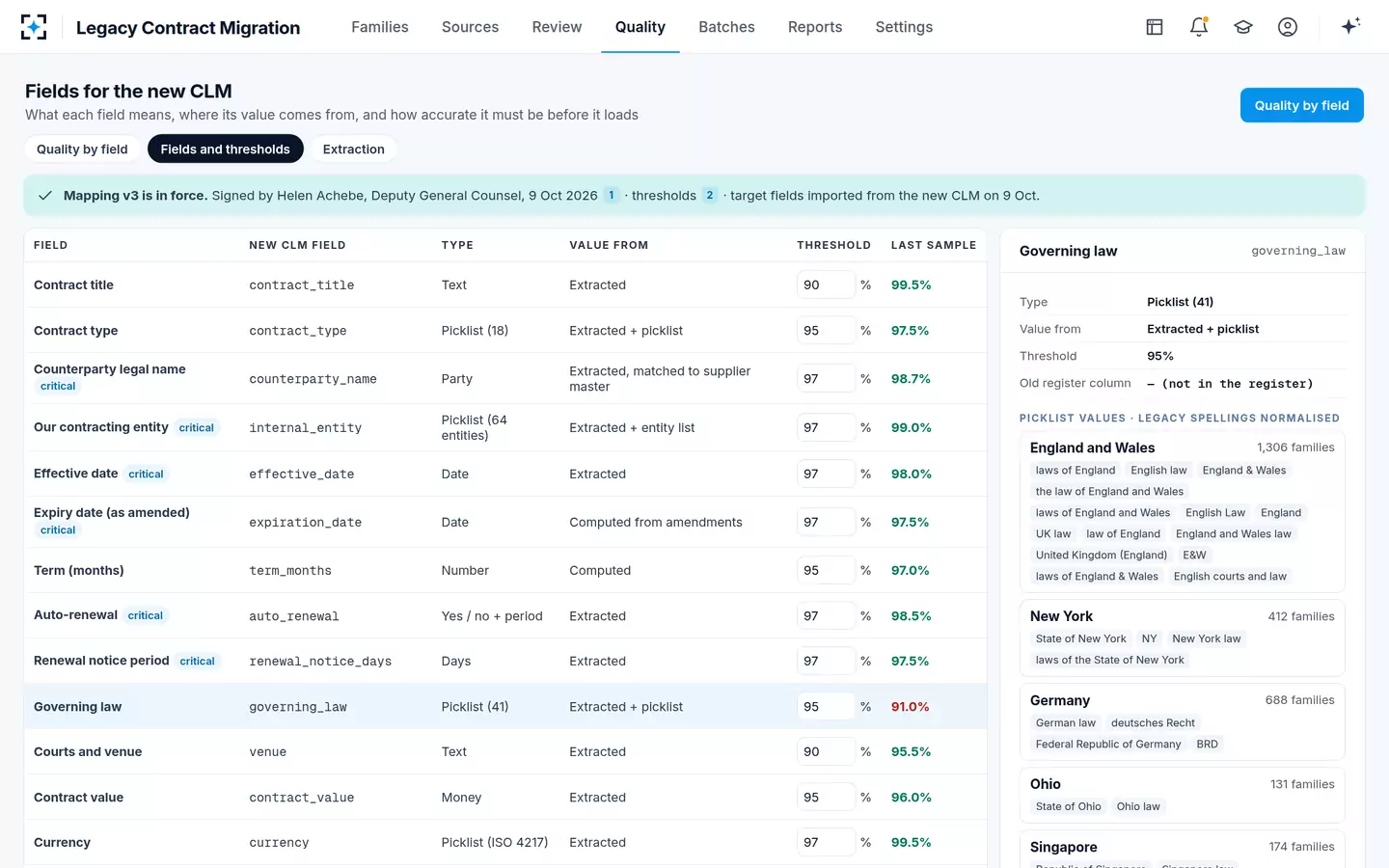Edit threshold input for Governing law
This screenshot has width=1389, height=868.
(826, 706)
